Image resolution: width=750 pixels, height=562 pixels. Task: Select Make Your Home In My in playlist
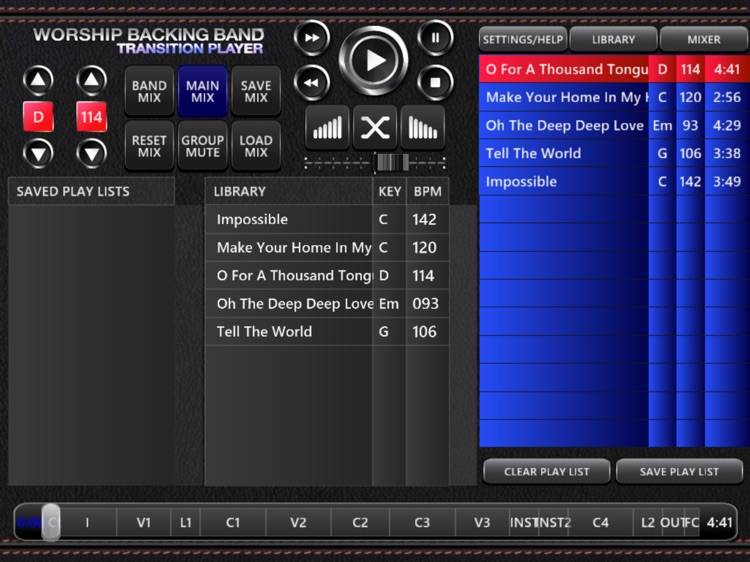click(614, 98)
